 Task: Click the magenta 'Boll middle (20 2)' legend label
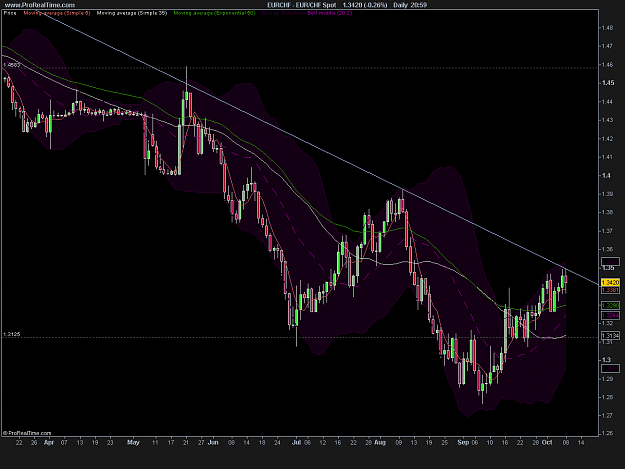pyautogui.click(x=329, y=13)
